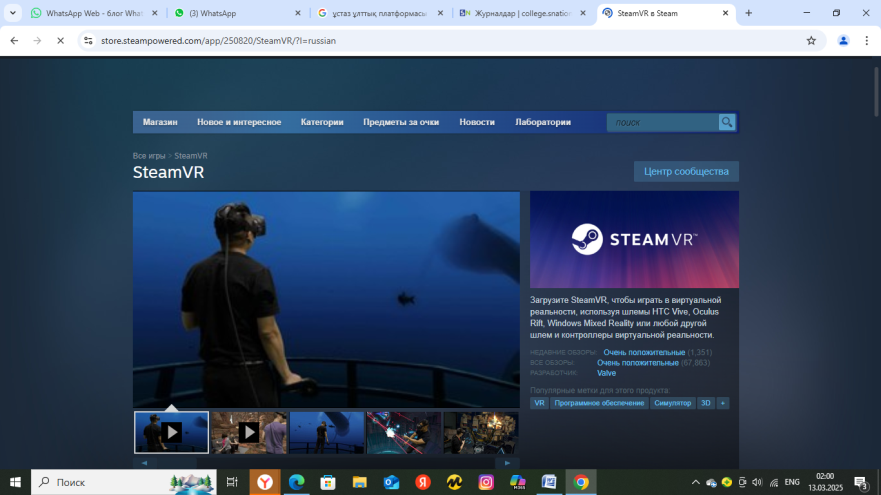Screen dimensions: 881x495
Task: Play the second video thumbnail
Action: (249, 432)
